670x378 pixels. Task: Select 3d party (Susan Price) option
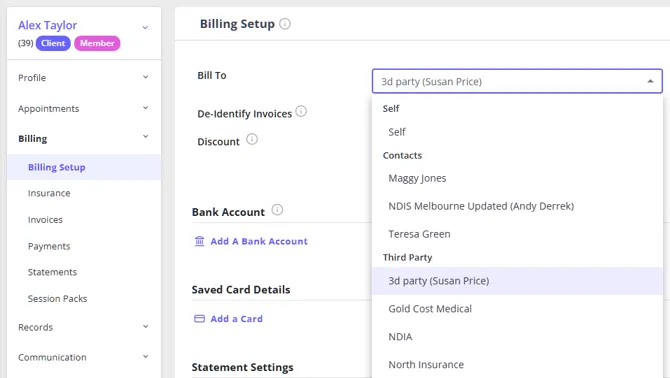tap(517, 281)
